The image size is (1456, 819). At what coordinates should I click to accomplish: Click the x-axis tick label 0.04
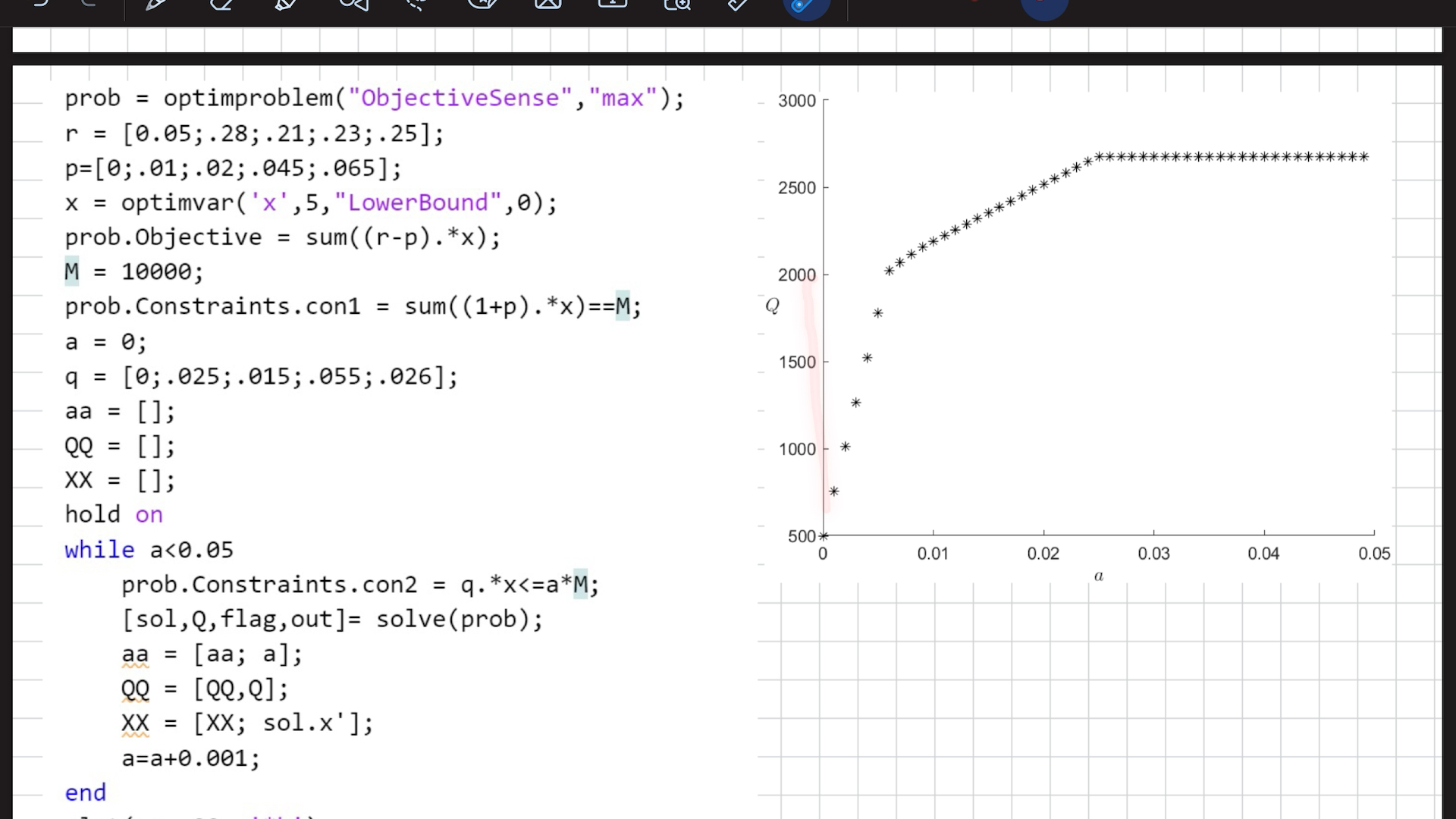click(x=1263, y=554)
